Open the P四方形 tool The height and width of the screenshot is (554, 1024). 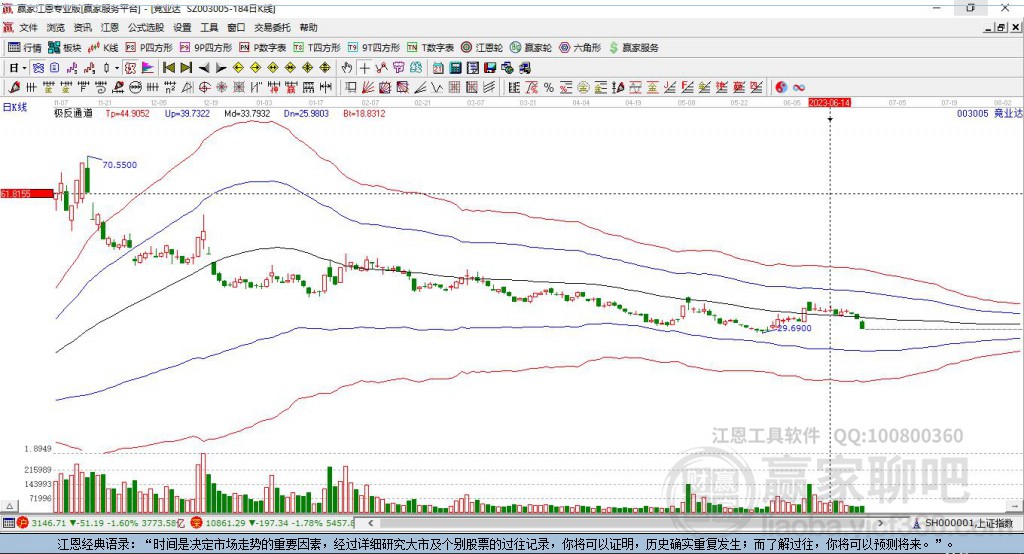point(149,48)
